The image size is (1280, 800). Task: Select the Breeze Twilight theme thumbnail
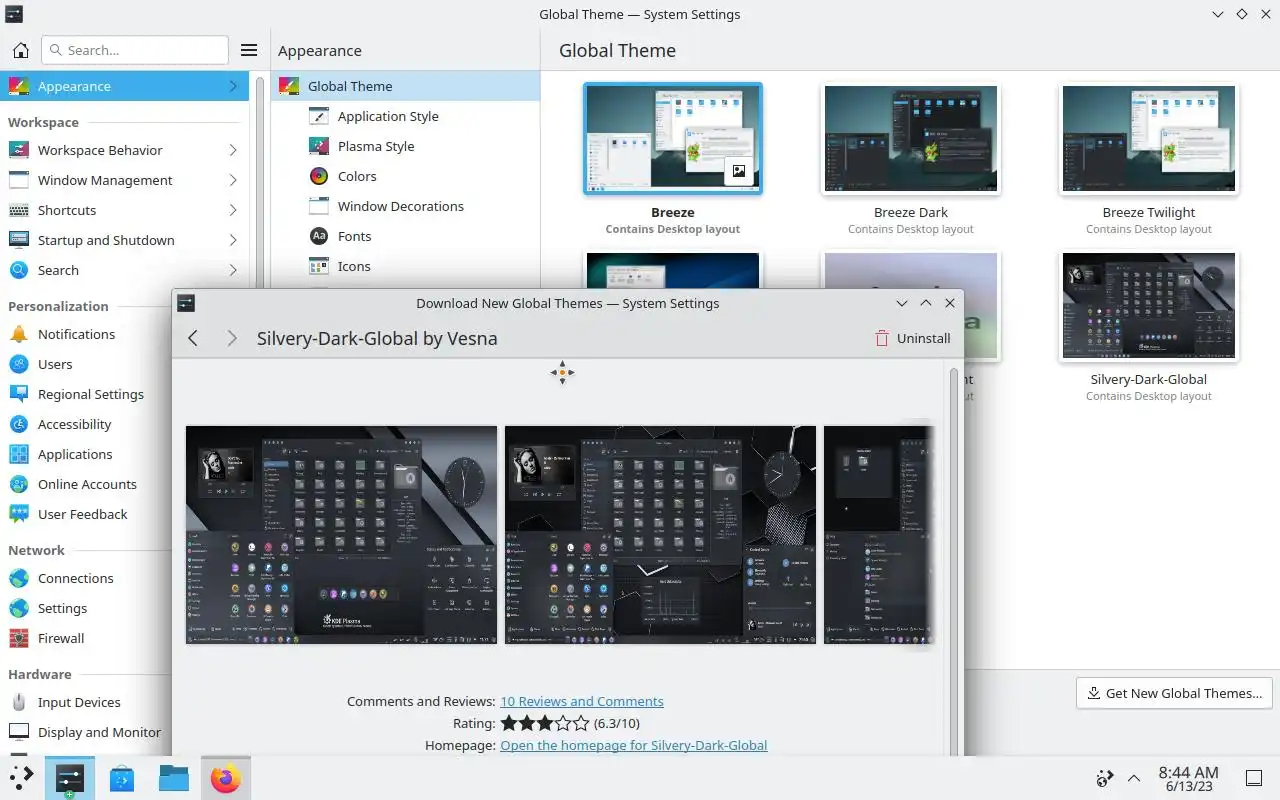1149,138
